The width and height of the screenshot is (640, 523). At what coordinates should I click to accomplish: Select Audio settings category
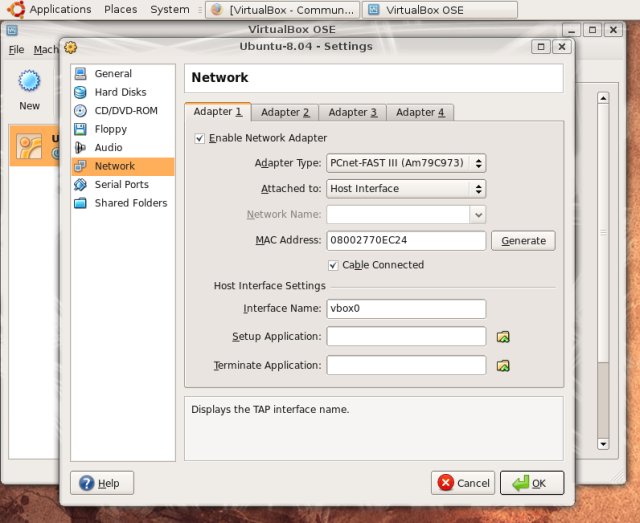click(x=123, y=147)
